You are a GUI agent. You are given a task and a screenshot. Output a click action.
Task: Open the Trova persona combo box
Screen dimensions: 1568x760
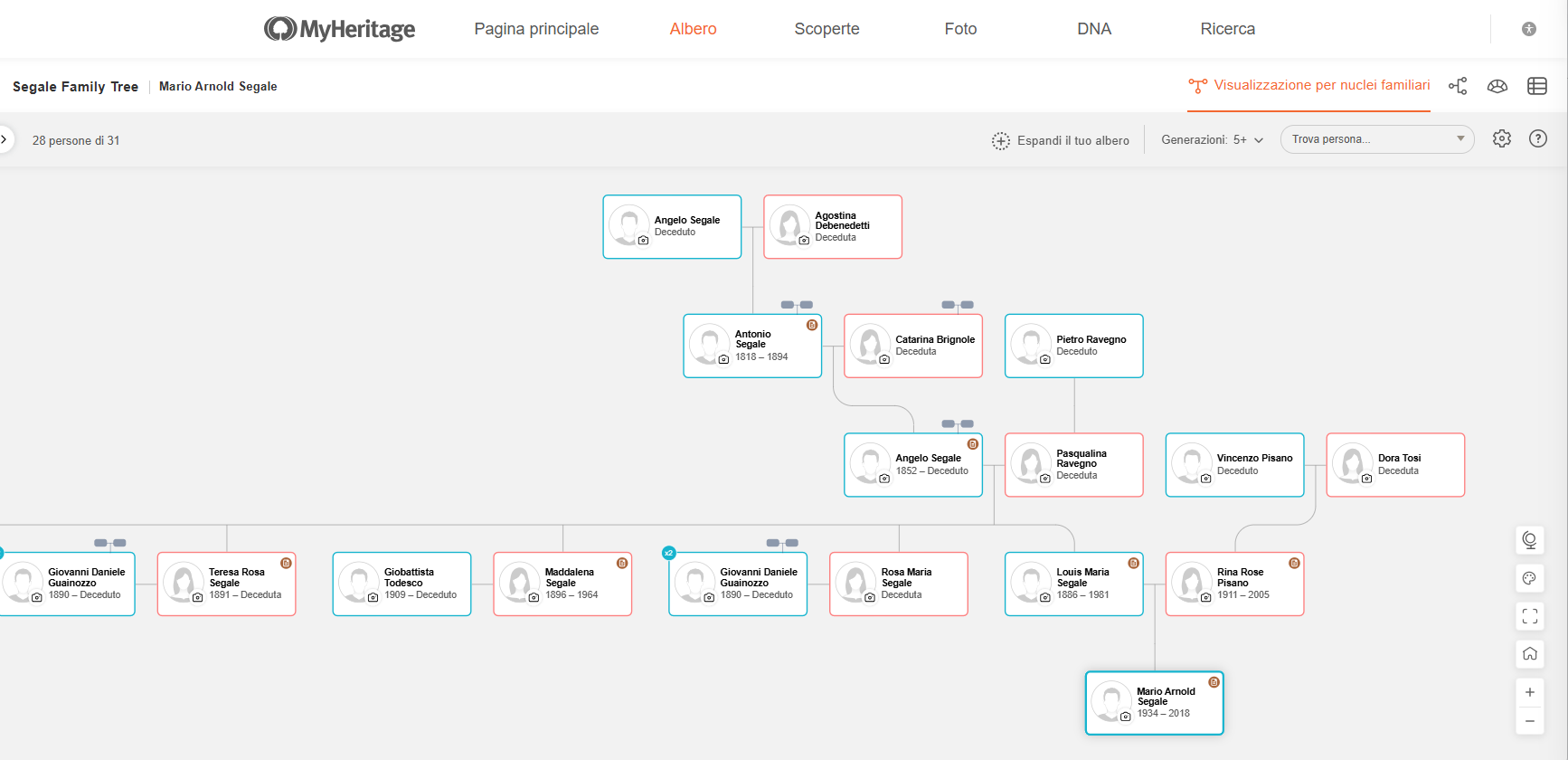point(1376,139)
